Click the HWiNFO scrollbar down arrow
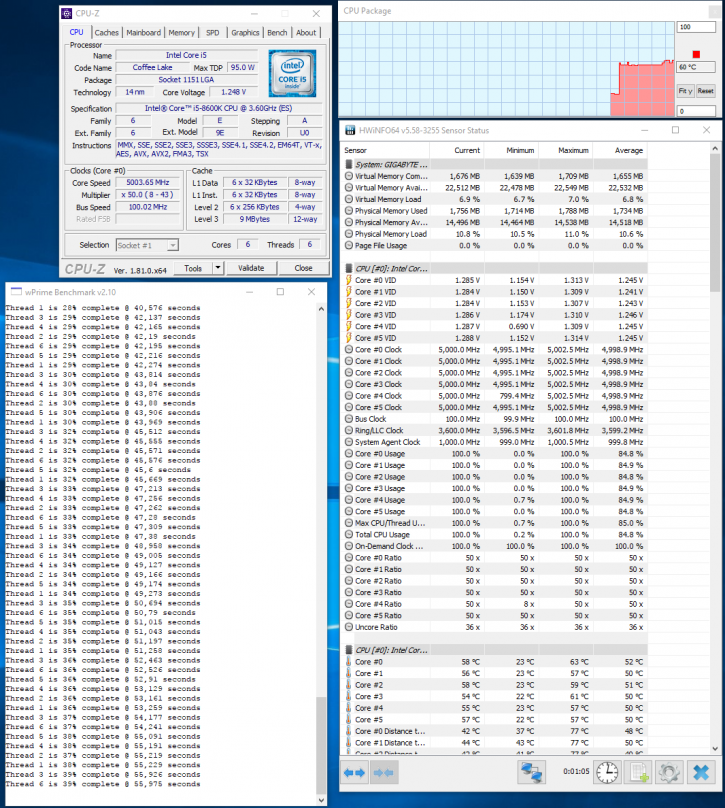This screenshot has height=808, width=725. click(715, 748)
